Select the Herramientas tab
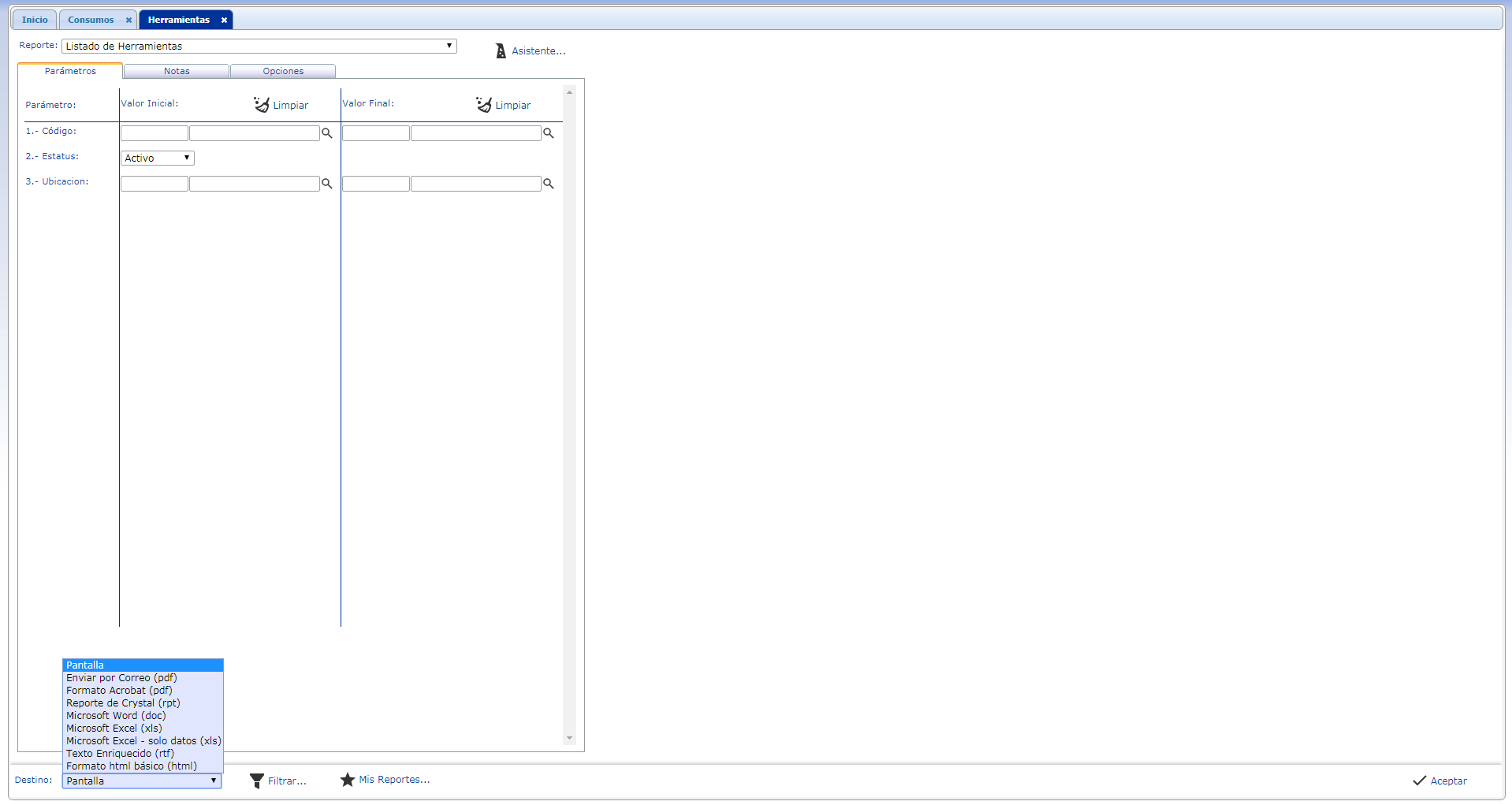This screenshot has width=1512, height=805. tap(179, 20)
